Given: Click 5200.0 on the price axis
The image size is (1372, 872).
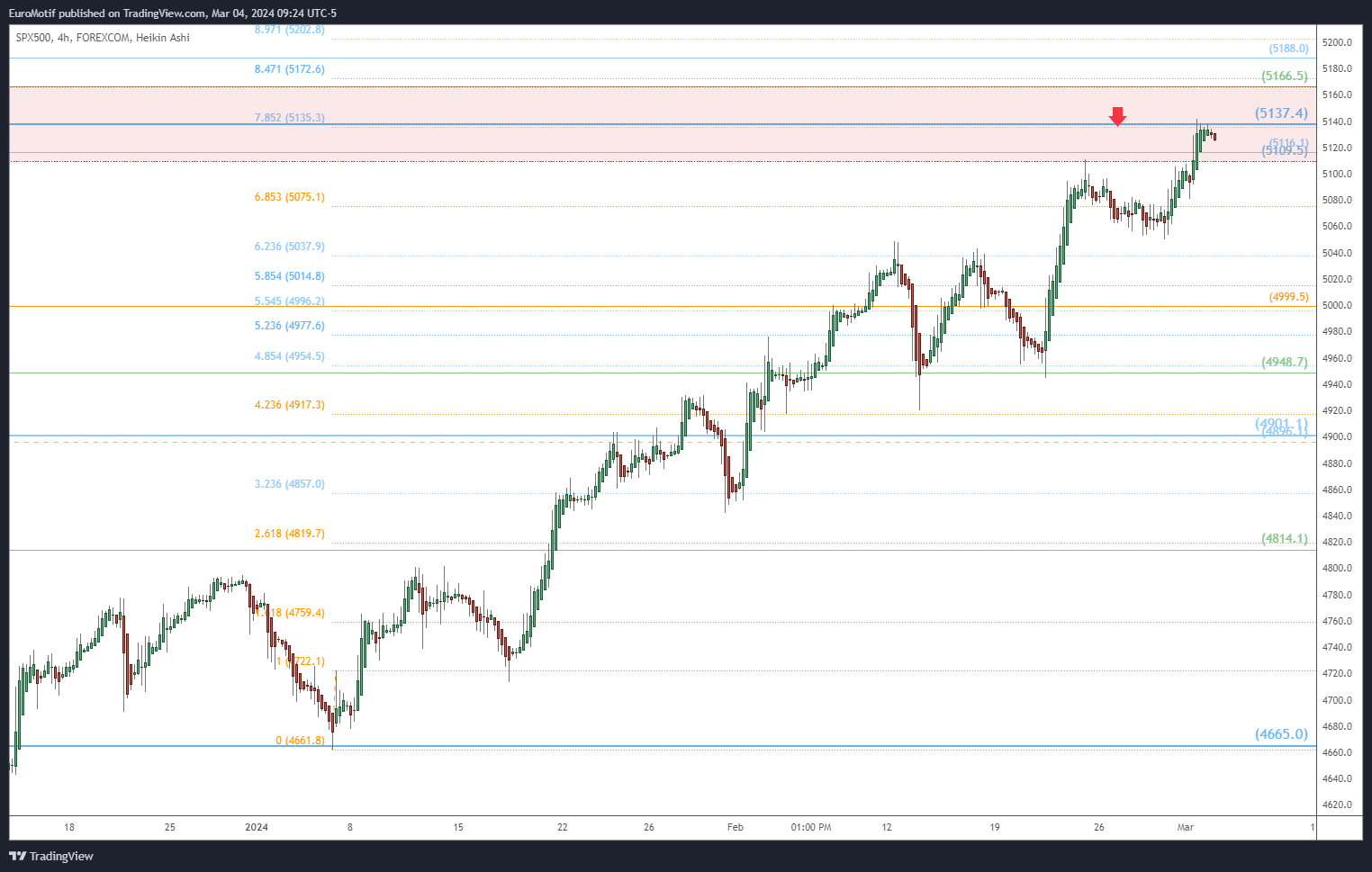Looking at the screenshot, I should click(1337, 42).
